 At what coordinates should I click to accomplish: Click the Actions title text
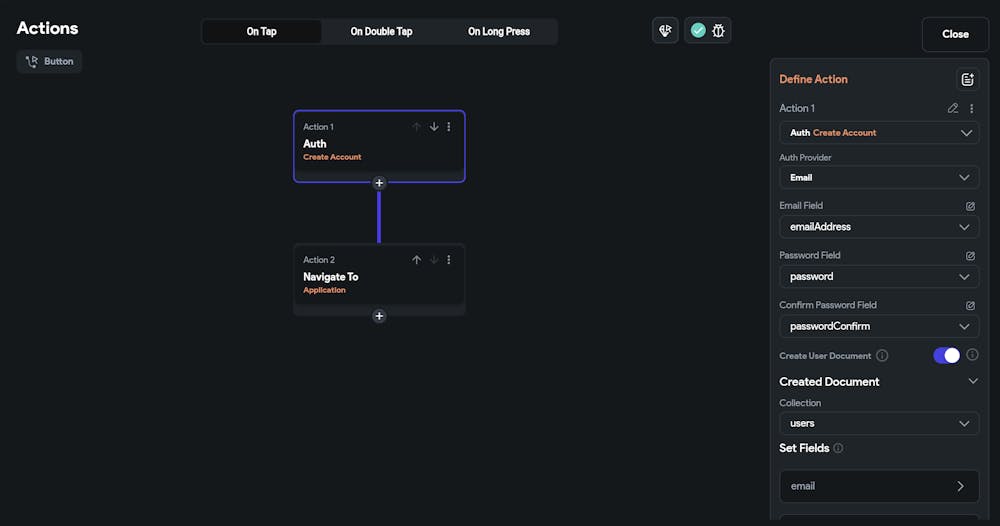point(47,28)
